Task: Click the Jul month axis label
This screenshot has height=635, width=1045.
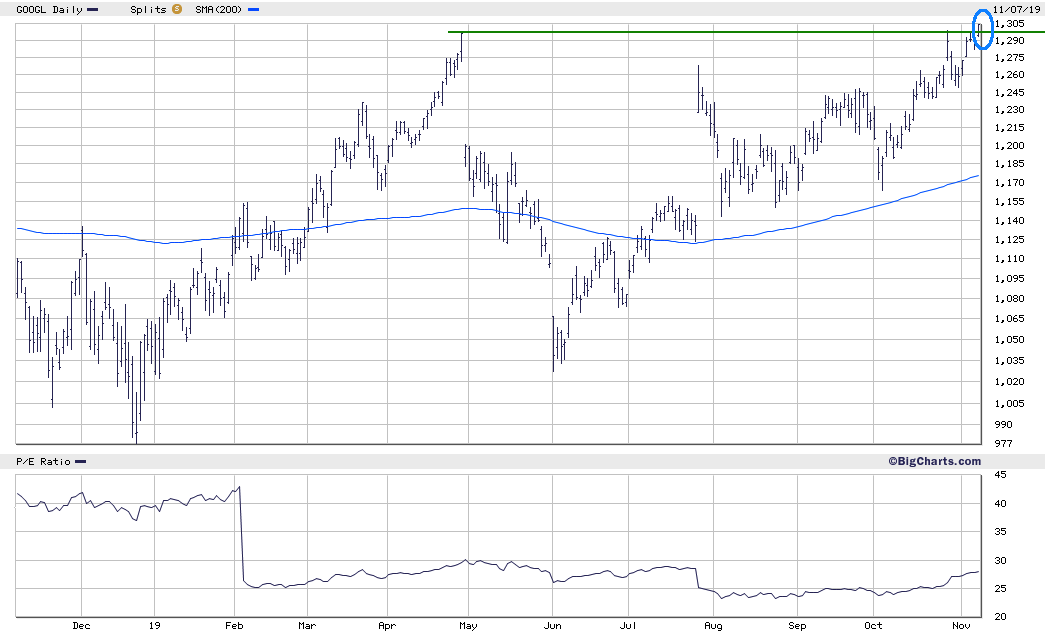Action: point(628,626)
